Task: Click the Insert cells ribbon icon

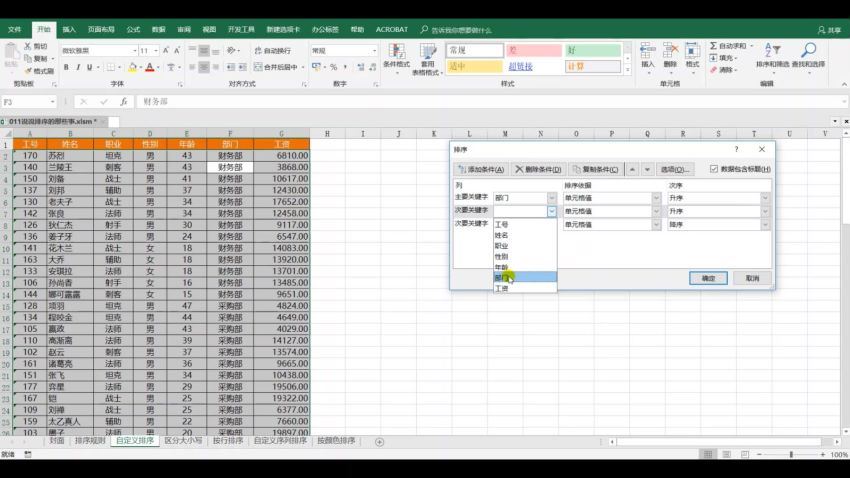Action: click(647, 54)
